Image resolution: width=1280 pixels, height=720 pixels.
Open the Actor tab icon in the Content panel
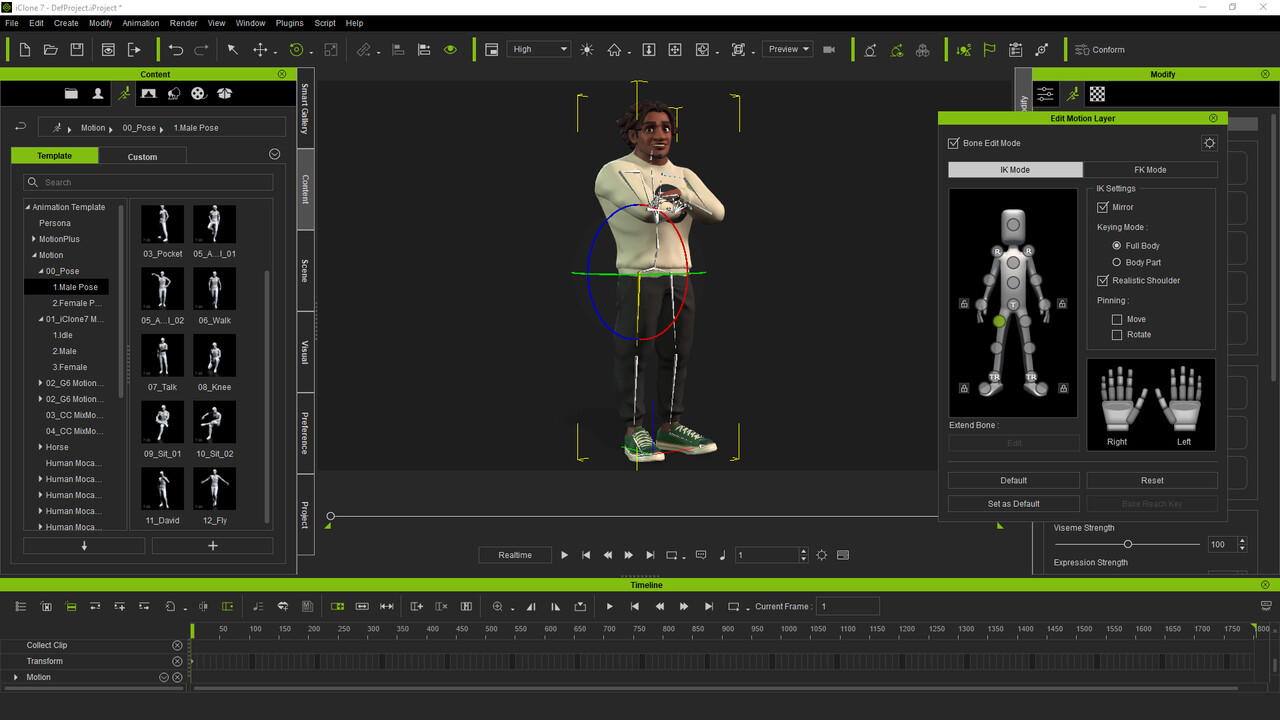(x=98, y=94)
